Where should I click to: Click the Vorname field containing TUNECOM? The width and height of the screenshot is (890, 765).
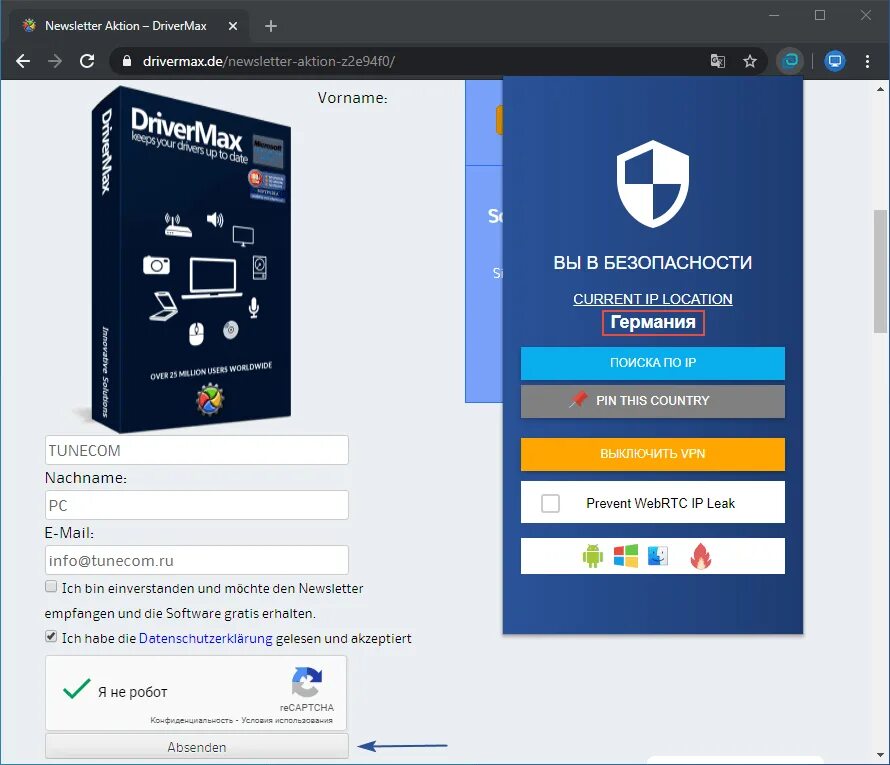click(x=196, y=450)
